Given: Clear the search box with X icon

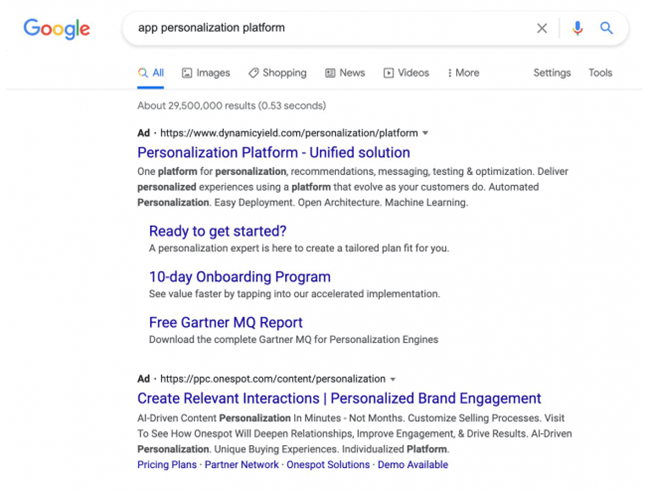Looking at the screenshot, I should coord(542,28).
